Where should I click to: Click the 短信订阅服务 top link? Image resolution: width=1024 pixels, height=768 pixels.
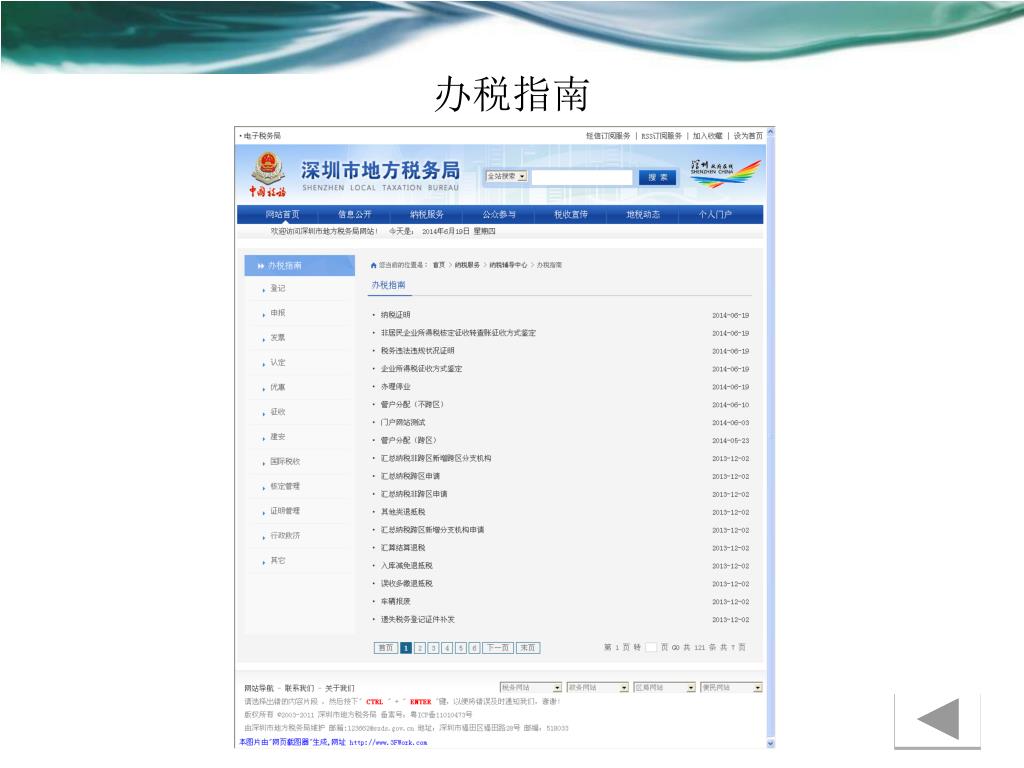[608, 136]
